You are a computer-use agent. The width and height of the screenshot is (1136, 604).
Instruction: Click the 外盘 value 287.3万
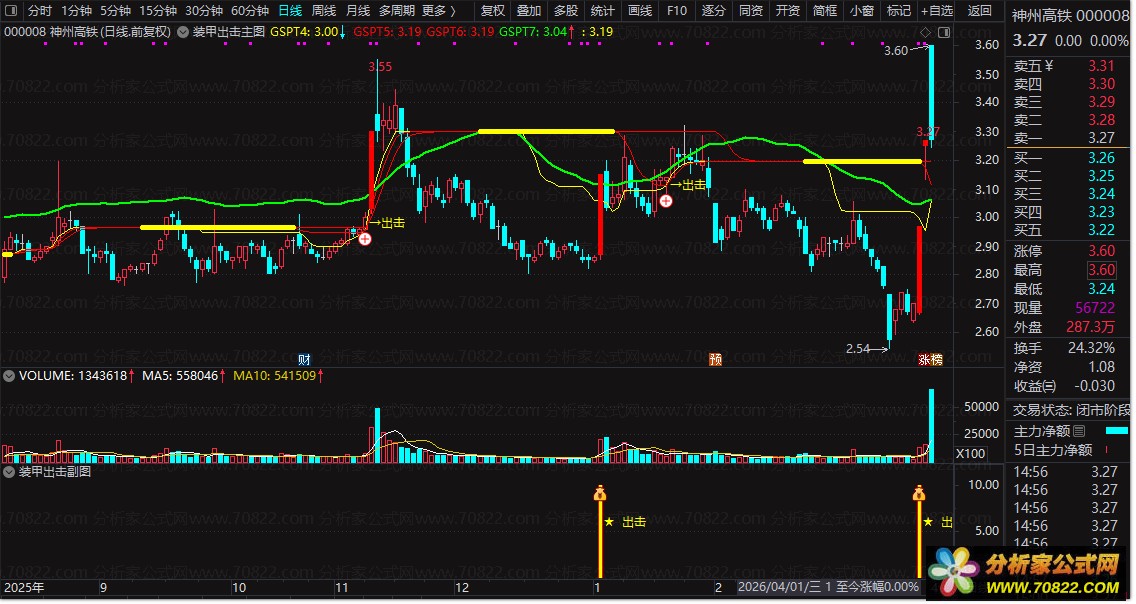coord(1090,327)
